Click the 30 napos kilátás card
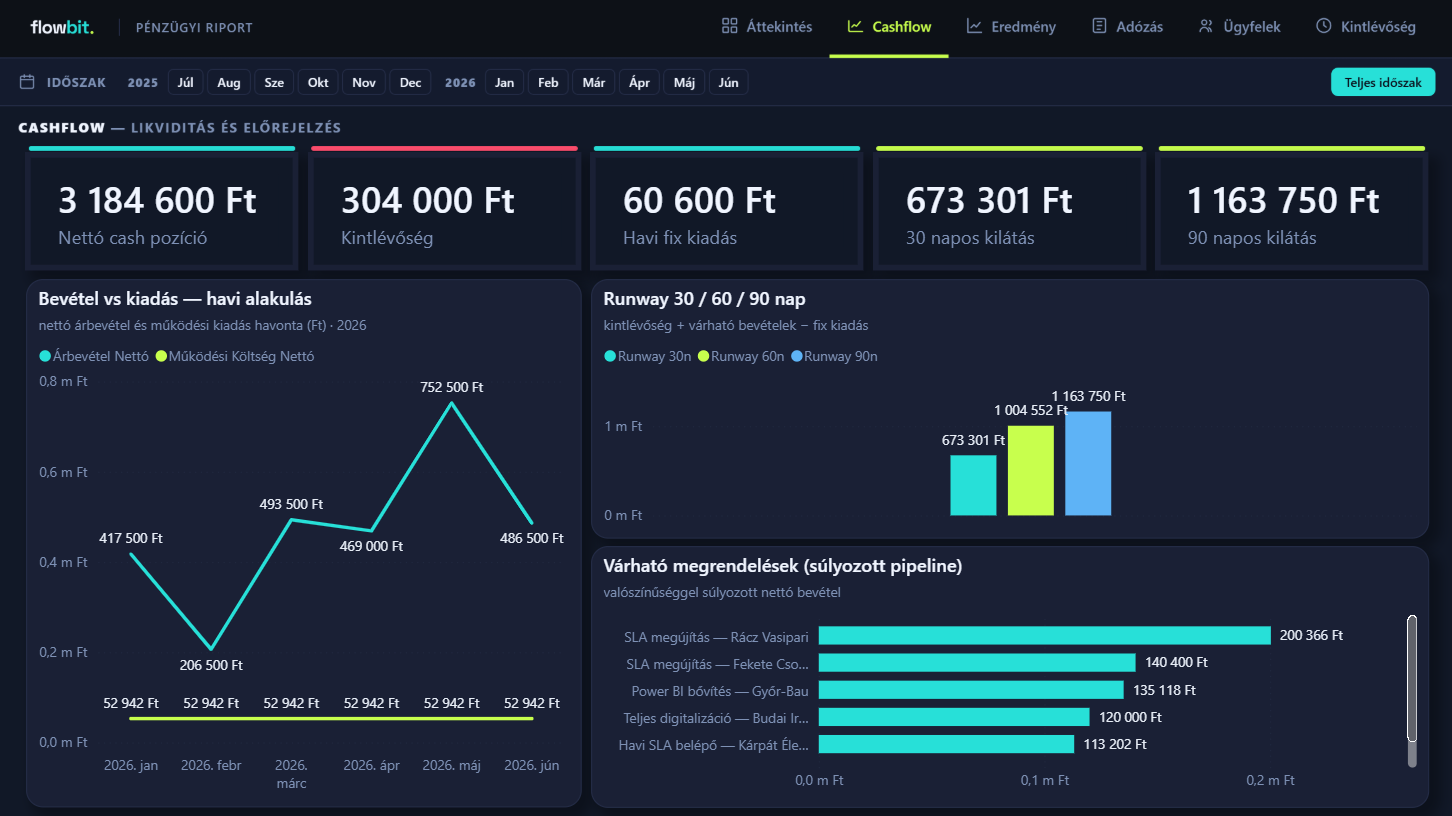Screen dimensions: 1452x816 pyautogui.click(x=1009, y=209)
